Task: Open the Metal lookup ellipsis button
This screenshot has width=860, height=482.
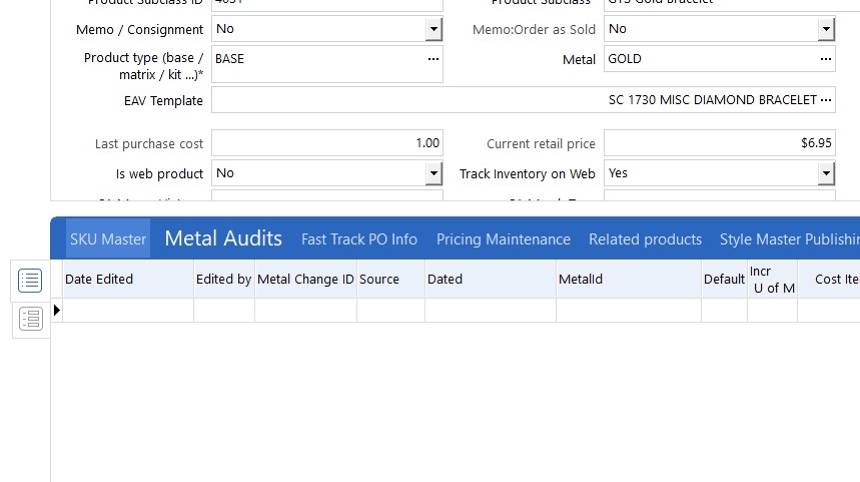Action: pos(826,59)
